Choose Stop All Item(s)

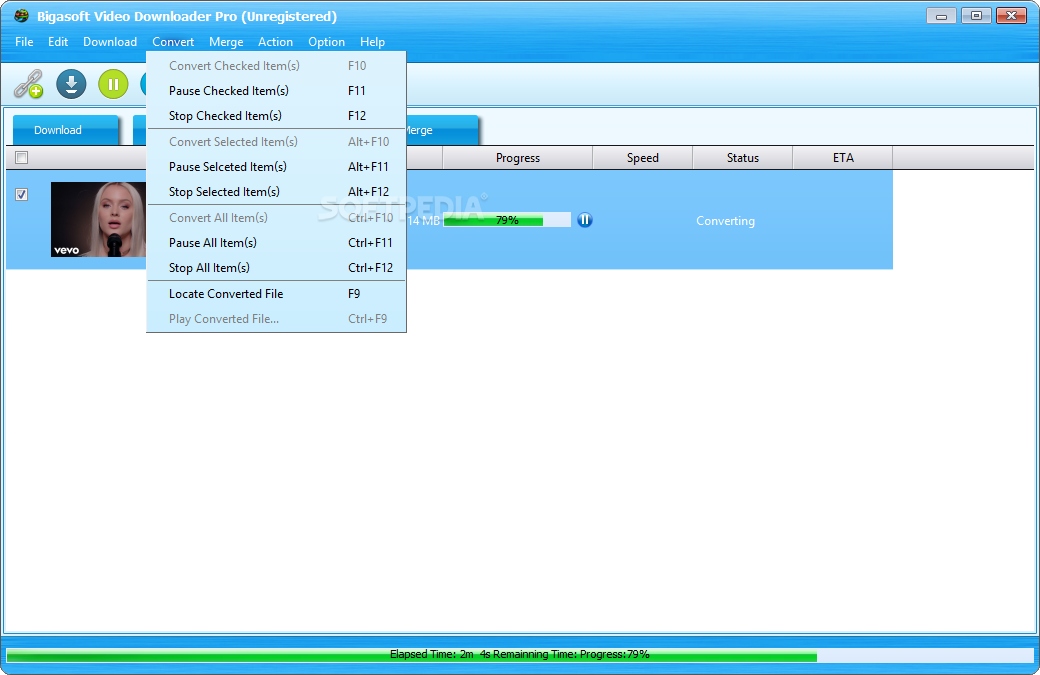(x=276, y=269)
